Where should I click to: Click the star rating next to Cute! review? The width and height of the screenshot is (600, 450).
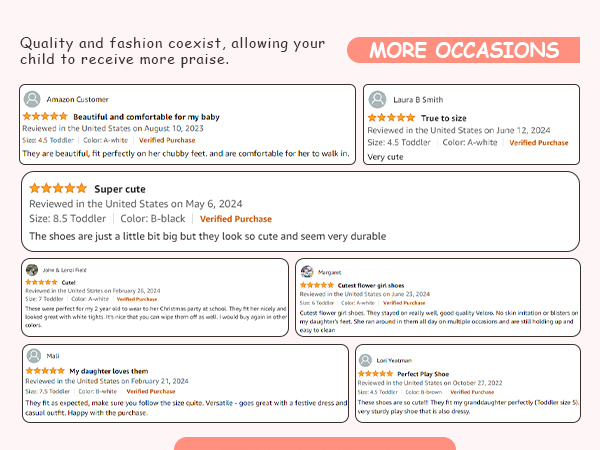[41, 282]
